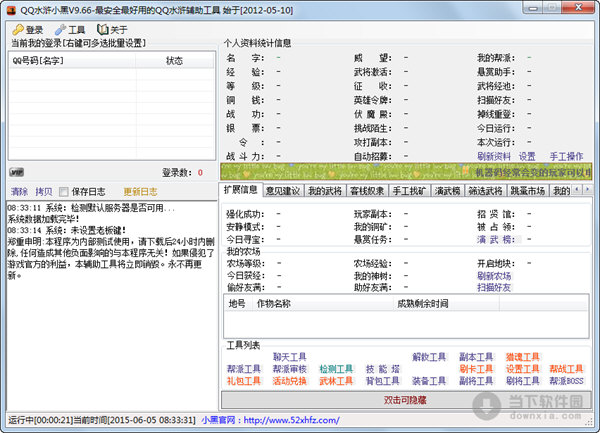
Task: Click the 手工操作 link
Action: pos(566,156)
